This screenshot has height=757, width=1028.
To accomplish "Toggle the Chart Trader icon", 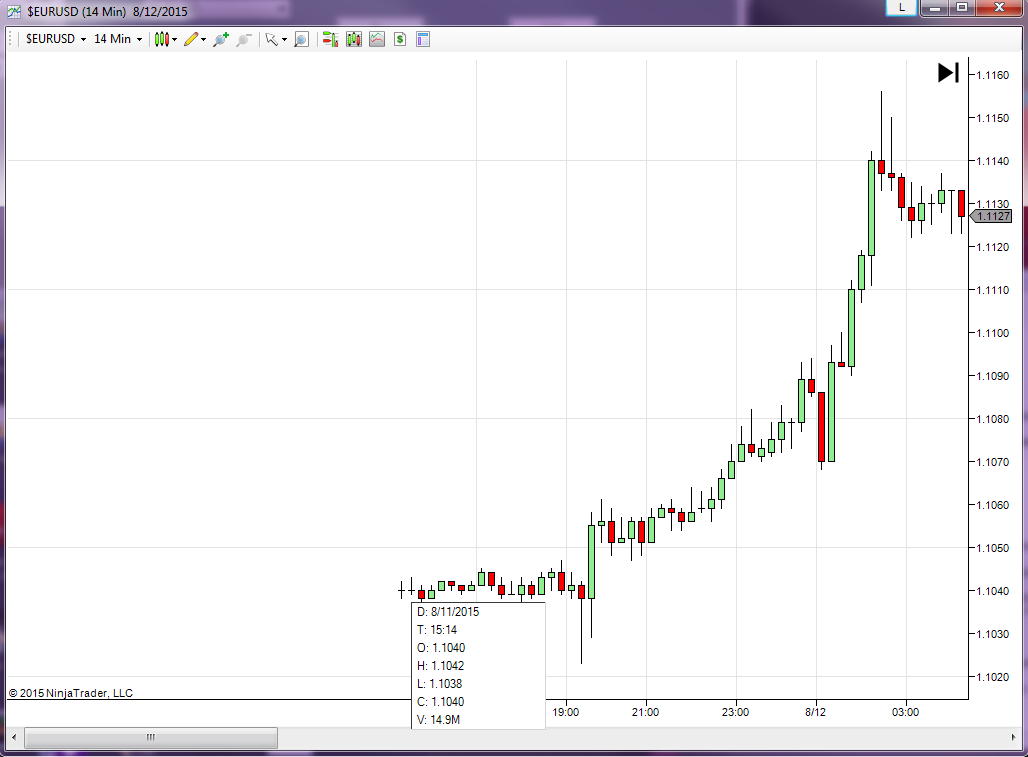I will click(x=330, y=39).
